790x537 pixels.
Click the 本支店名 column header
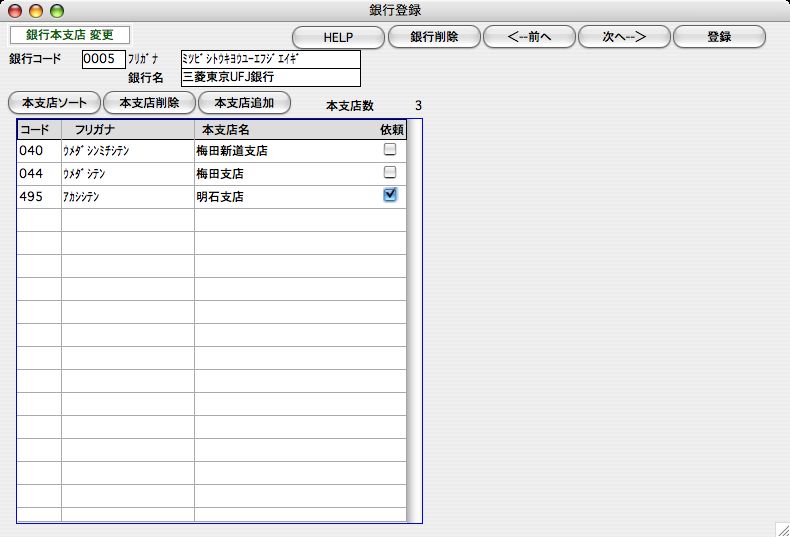coord(280,129)
